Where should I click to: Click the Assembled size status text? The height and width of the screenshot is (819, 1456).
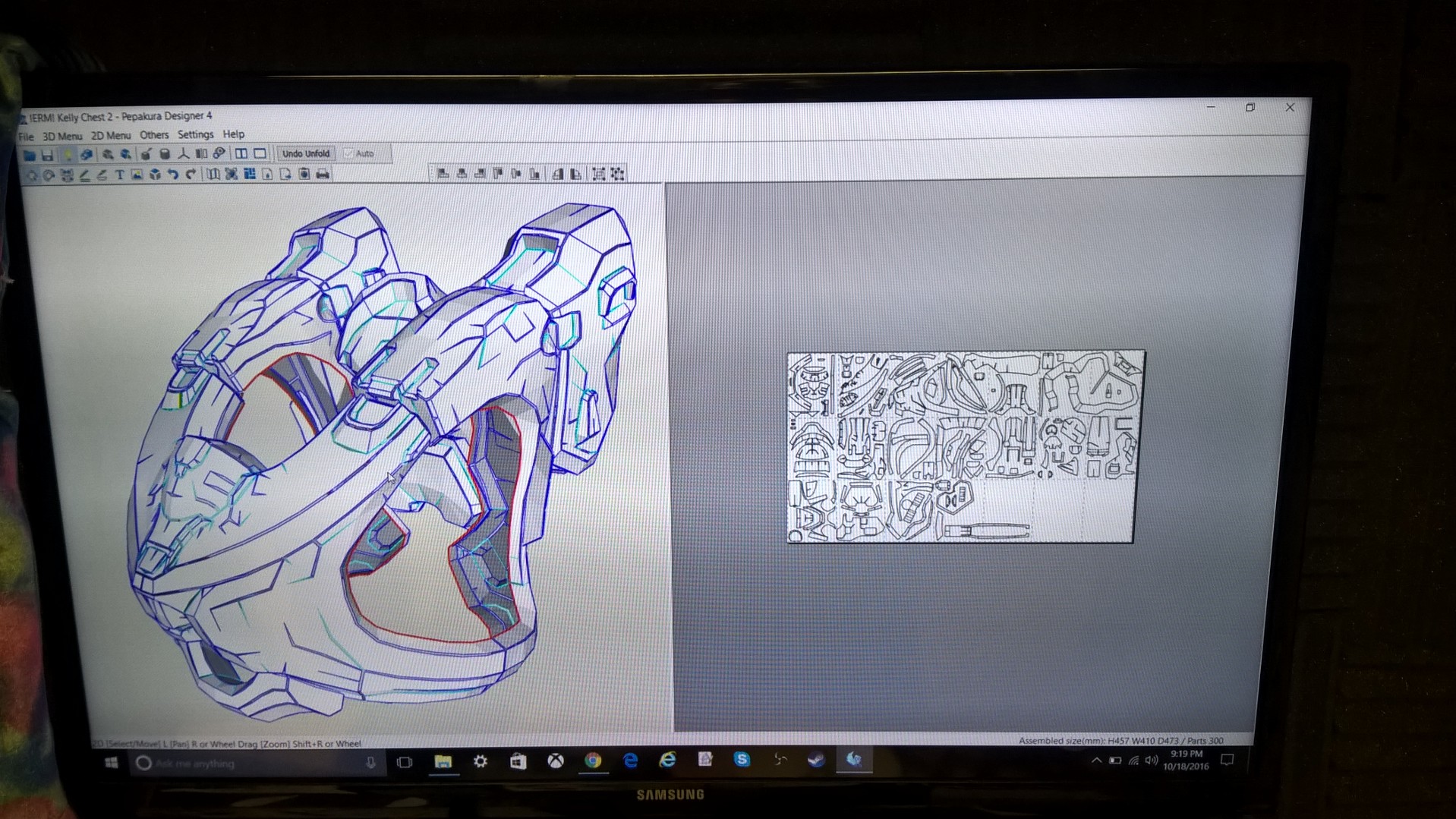point(1120,740)
